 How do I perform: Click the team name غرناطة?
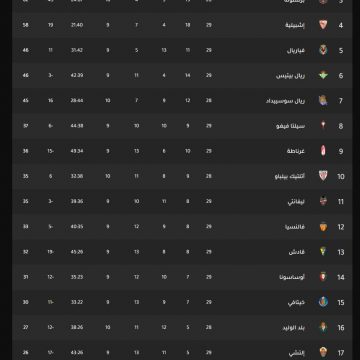(296, 151)
